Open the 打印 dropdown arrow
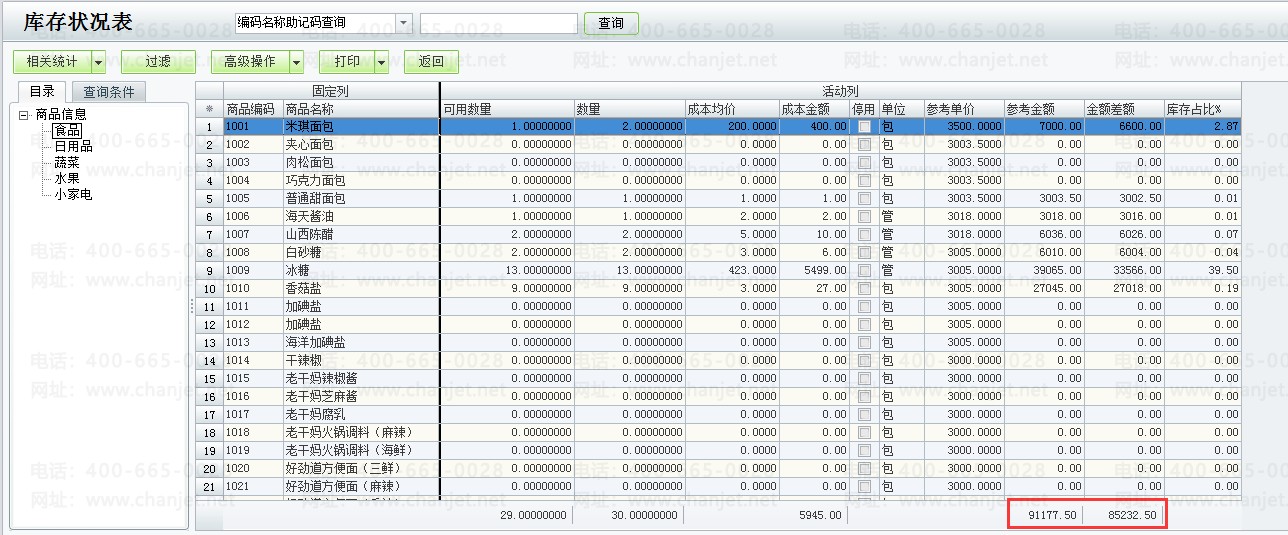 click(x=381, y=62)
